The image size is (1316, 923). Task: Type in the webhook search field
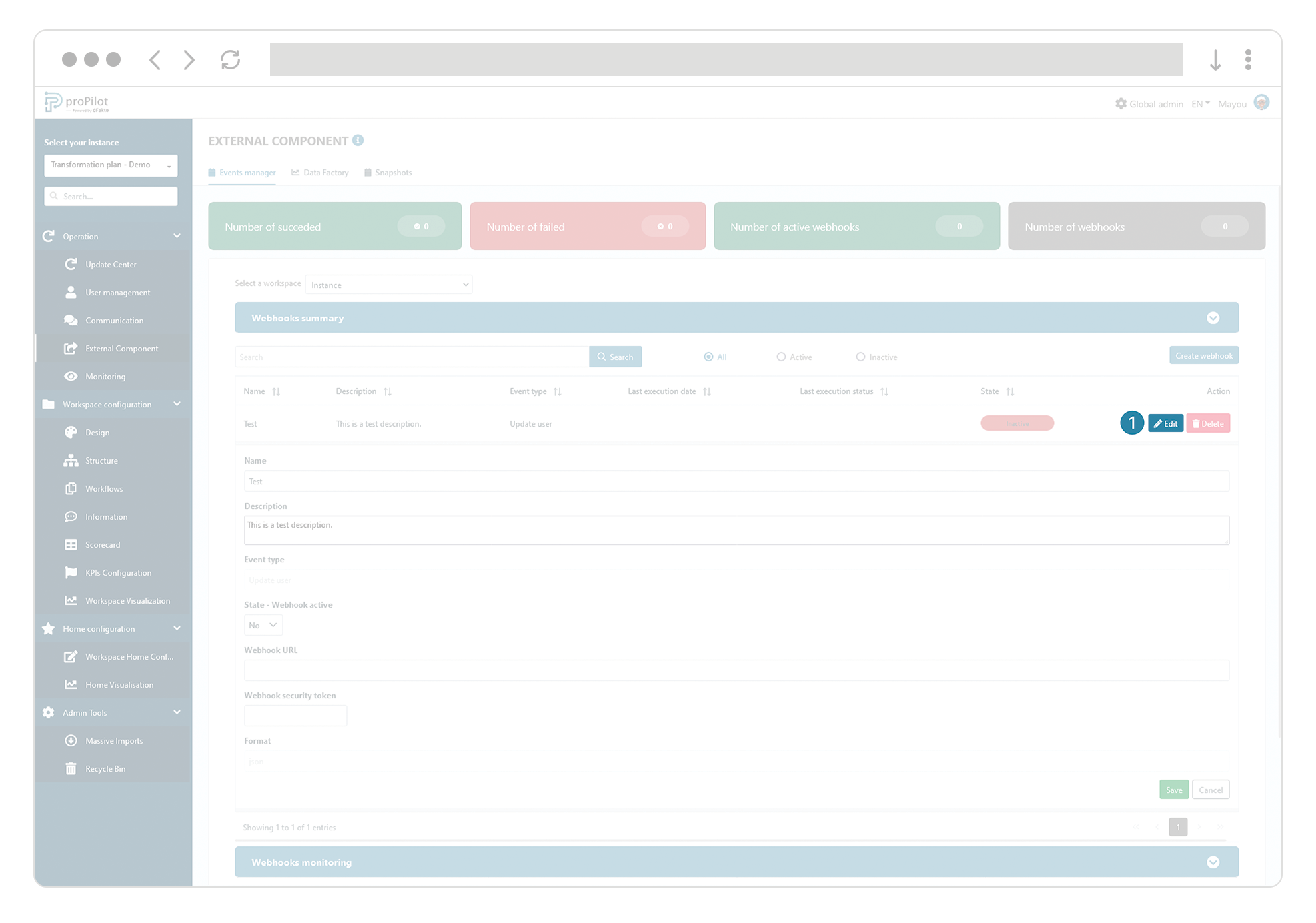click(410, 357)
